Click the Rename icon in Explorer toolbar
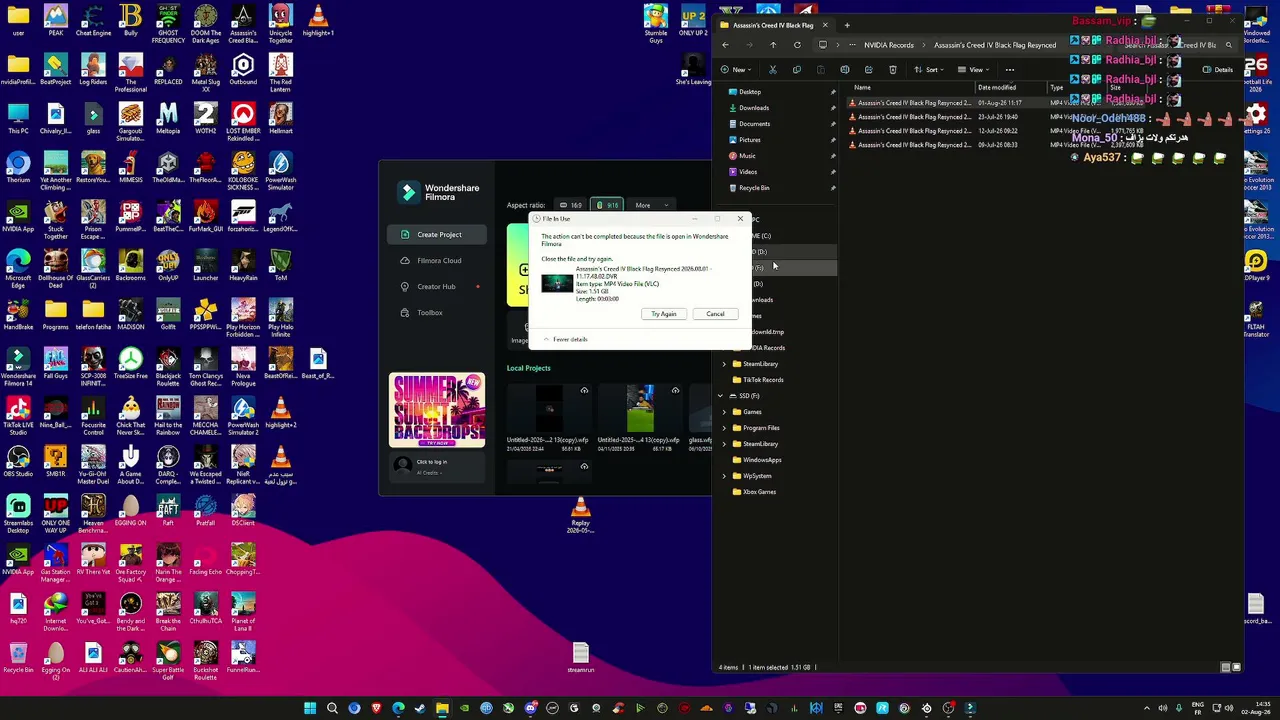This screenshot has height=720, width=1280. tap(845, 70)
